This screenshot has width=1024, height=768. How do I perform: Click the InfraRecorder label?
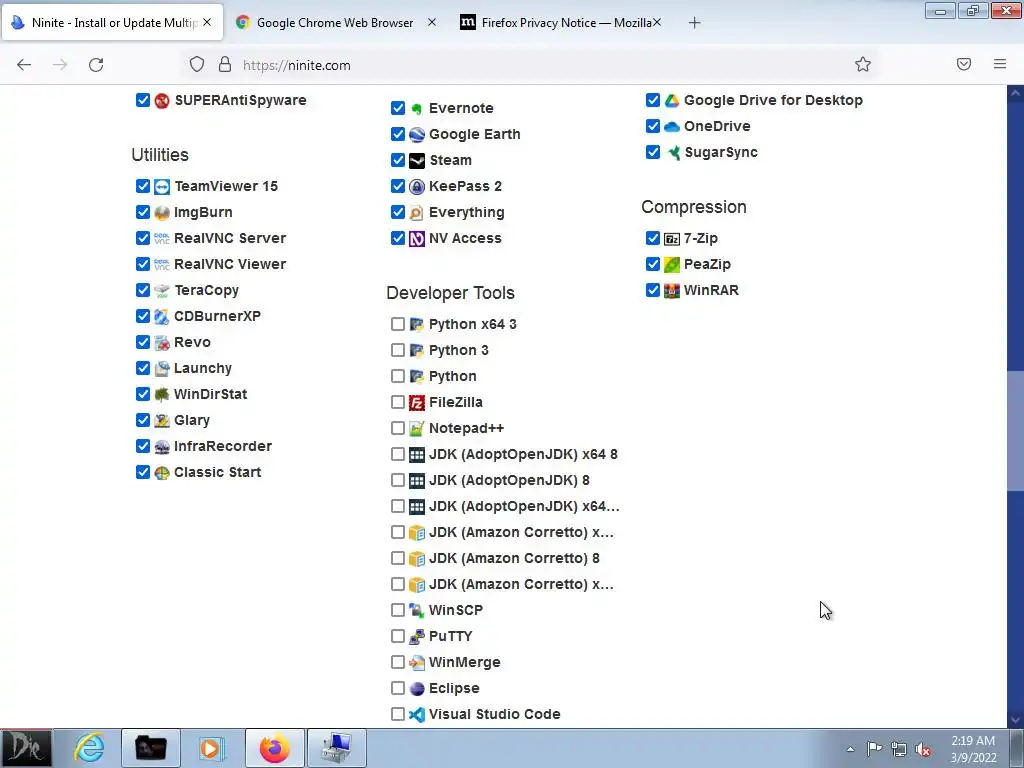223,447
